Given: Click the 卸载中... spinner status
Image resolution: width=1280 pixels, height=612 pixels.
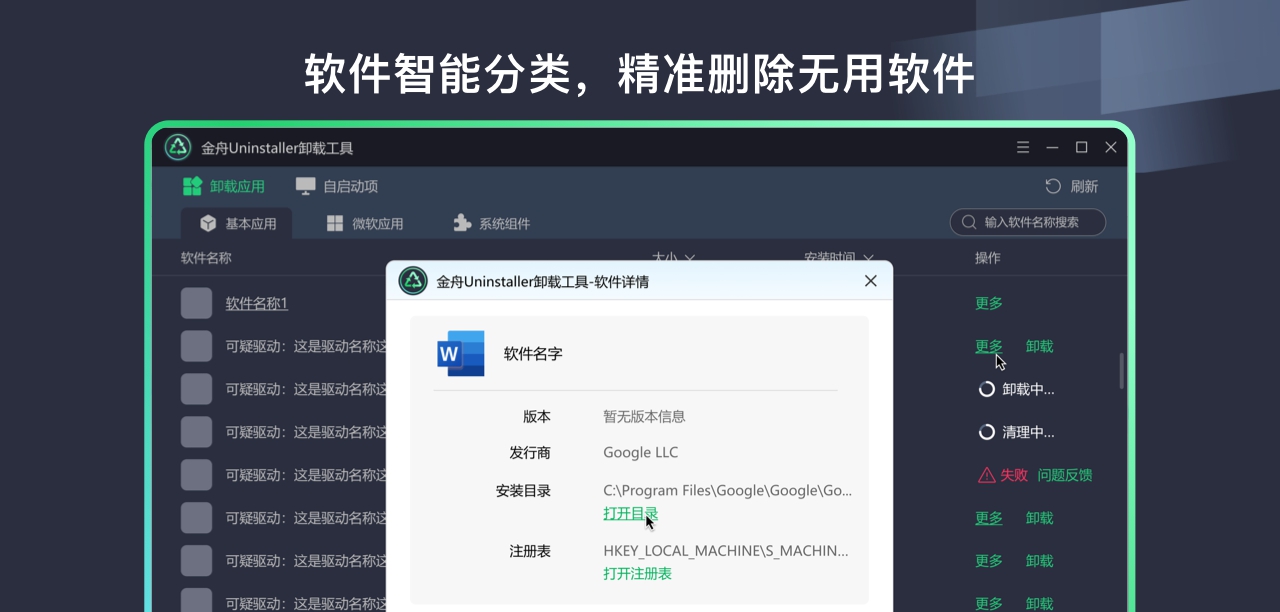Looking at the screenshot, I should click(x=1016, y=389).
